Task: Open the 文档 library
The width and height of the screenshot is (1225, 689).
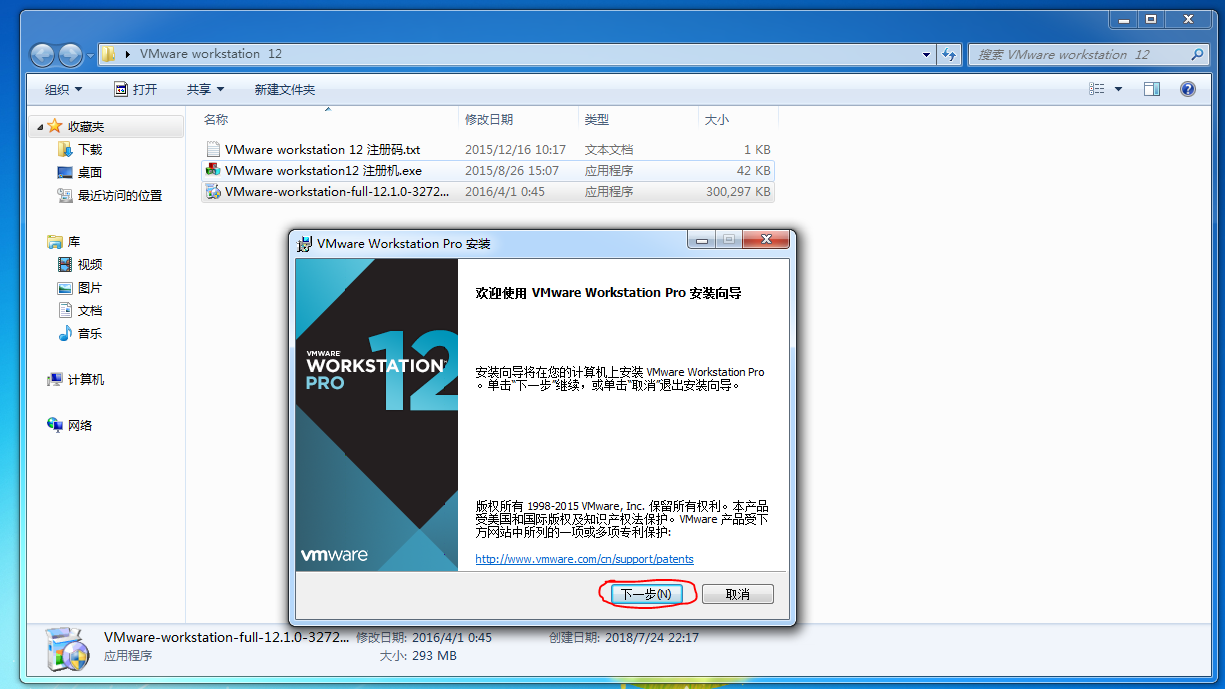Action: [x=90, y=311]
